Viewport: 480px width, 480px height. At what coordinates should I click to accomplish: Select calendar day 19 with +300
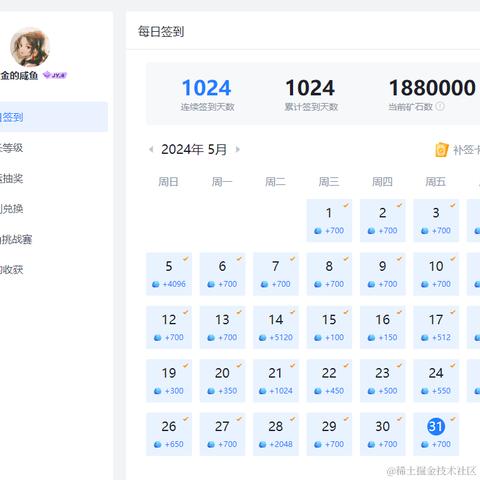coord(169,381)
